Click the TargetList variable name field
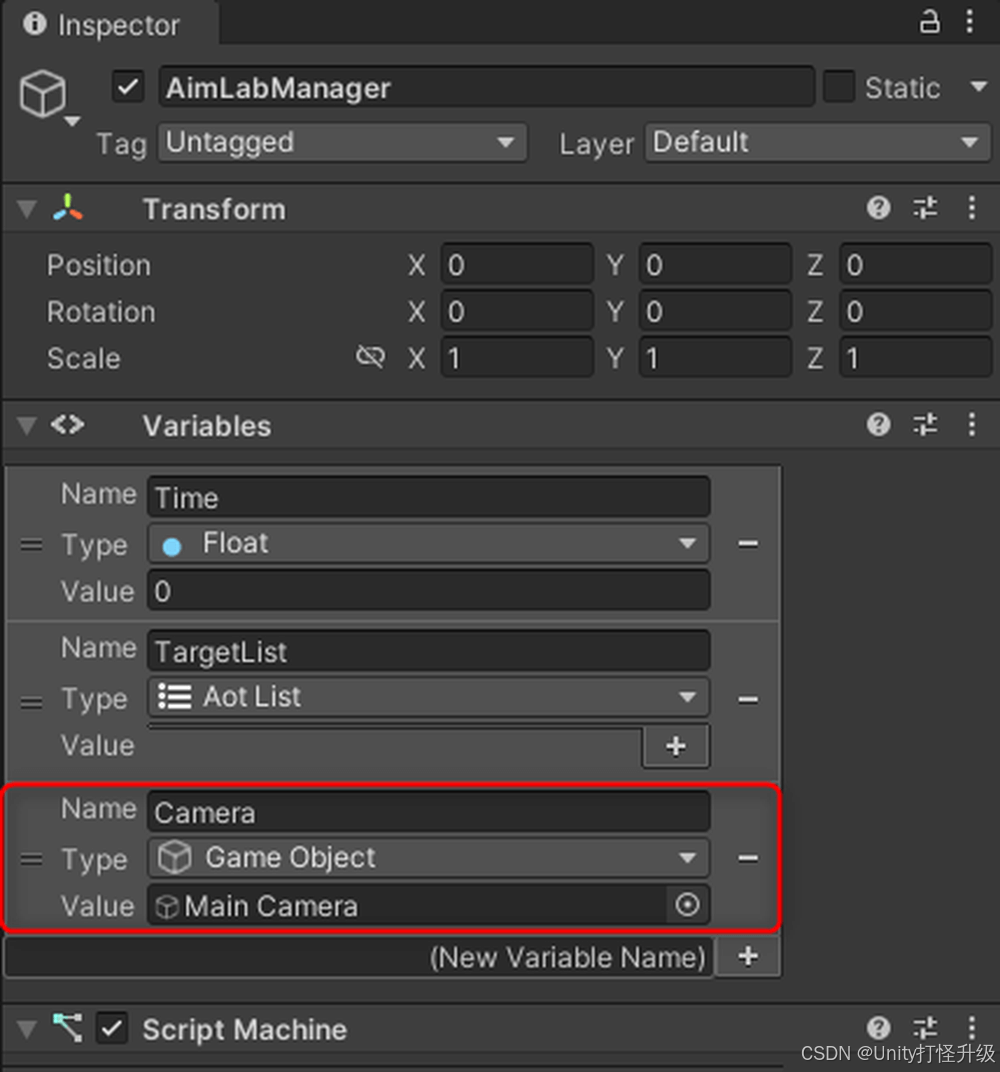The width and height of the screenshot is (1000, 1072). (429, 650)
